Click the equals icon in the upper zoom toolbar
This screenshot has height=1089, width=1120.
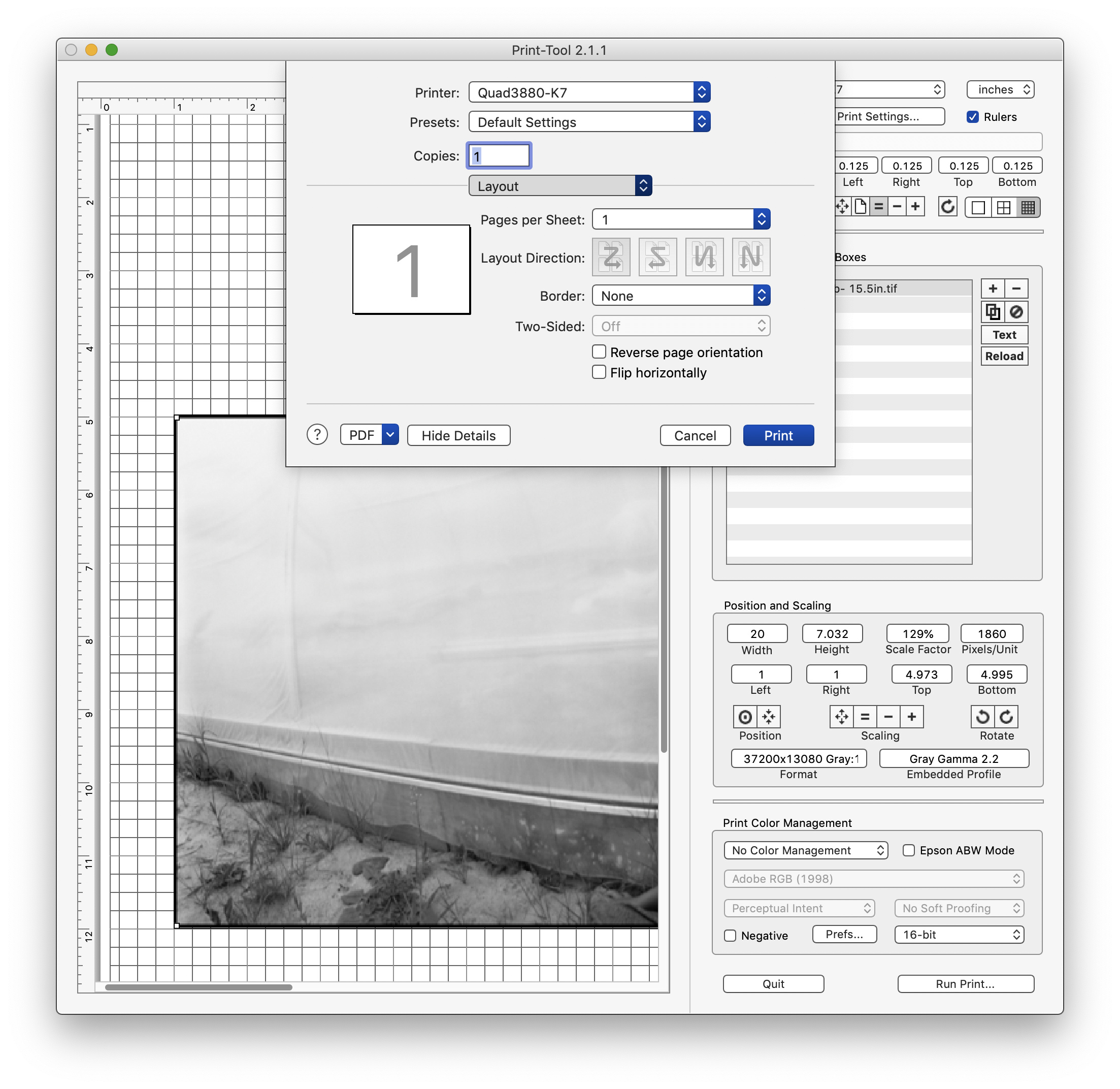(x=878, y=207)
